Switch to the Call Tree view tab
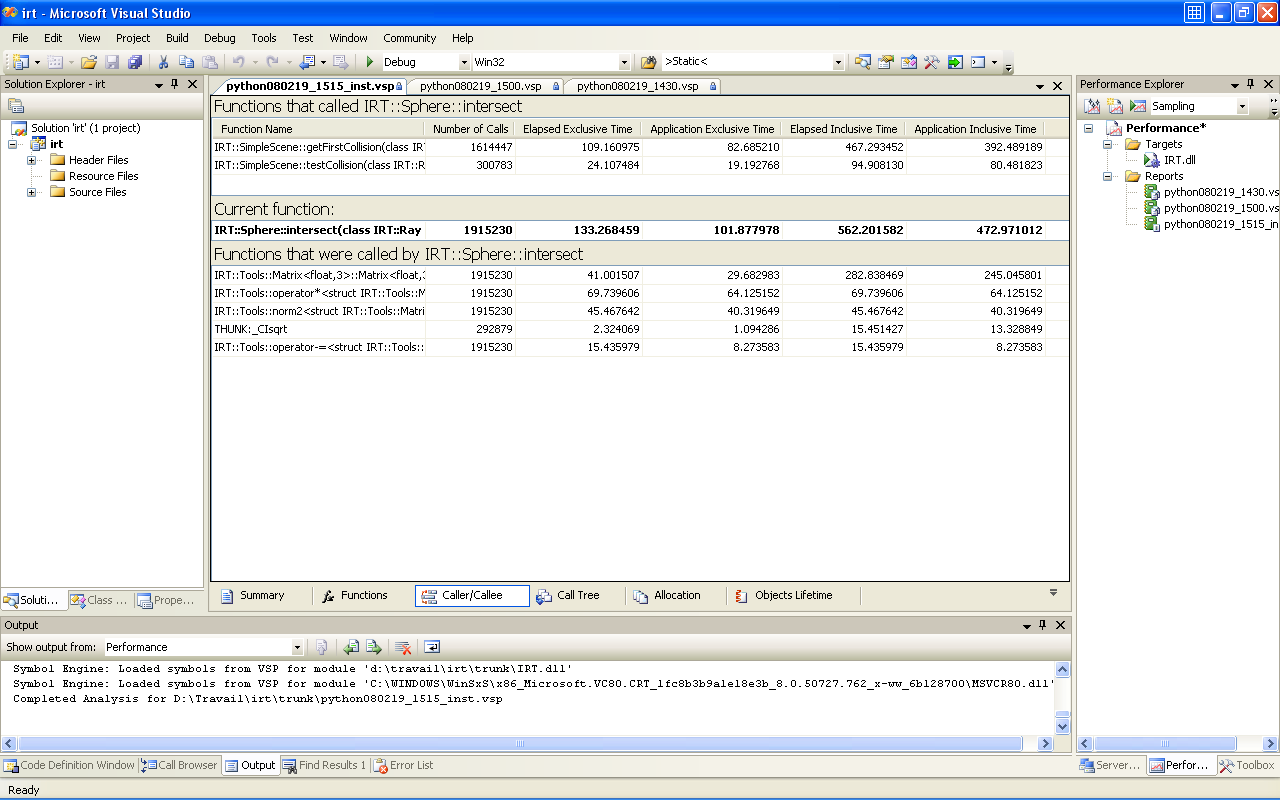 (x=568, y=596)
